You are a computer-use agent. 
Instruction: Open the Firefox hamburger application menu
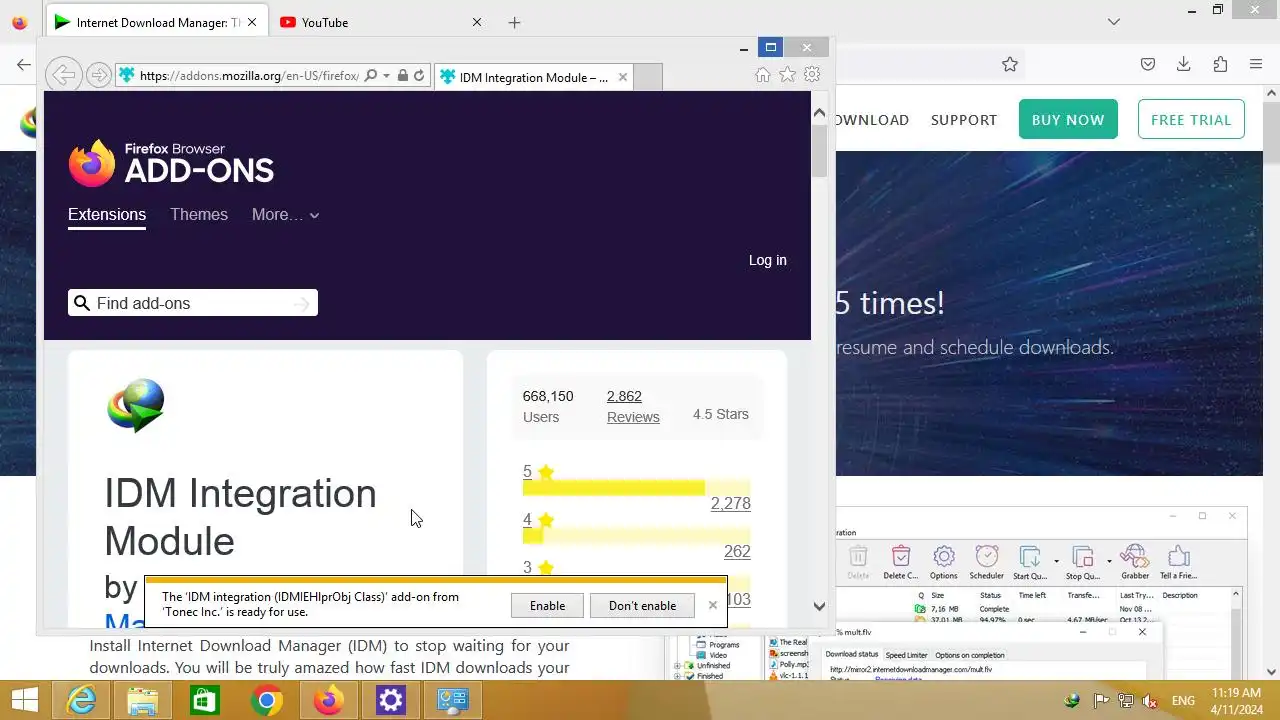(x=1256, y=65)
